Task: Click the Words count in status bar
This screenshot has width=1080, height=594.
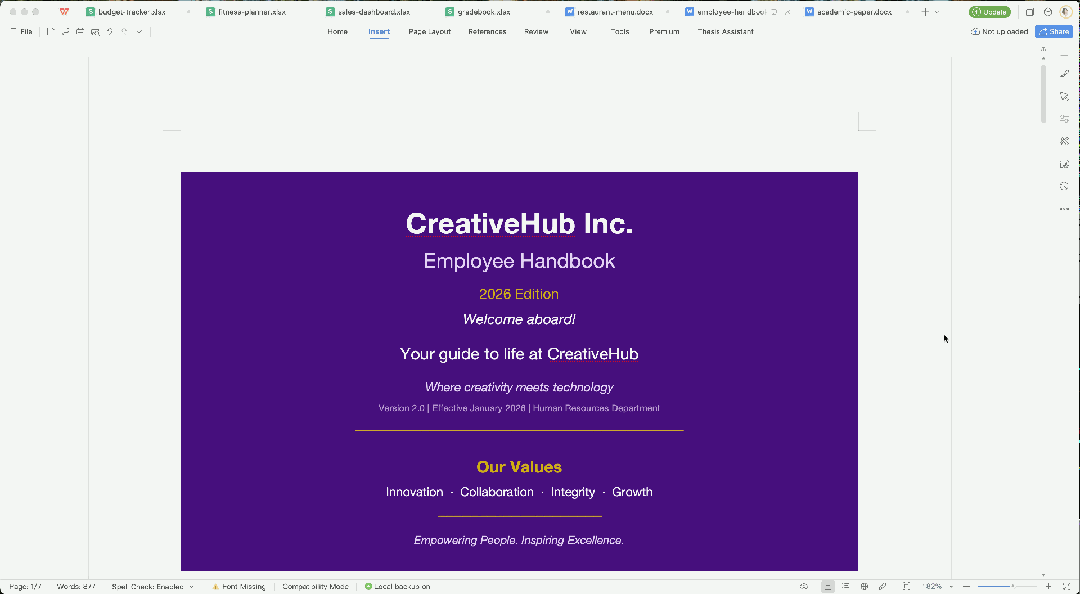Action: pyautogui.click(x=76, y=586)
